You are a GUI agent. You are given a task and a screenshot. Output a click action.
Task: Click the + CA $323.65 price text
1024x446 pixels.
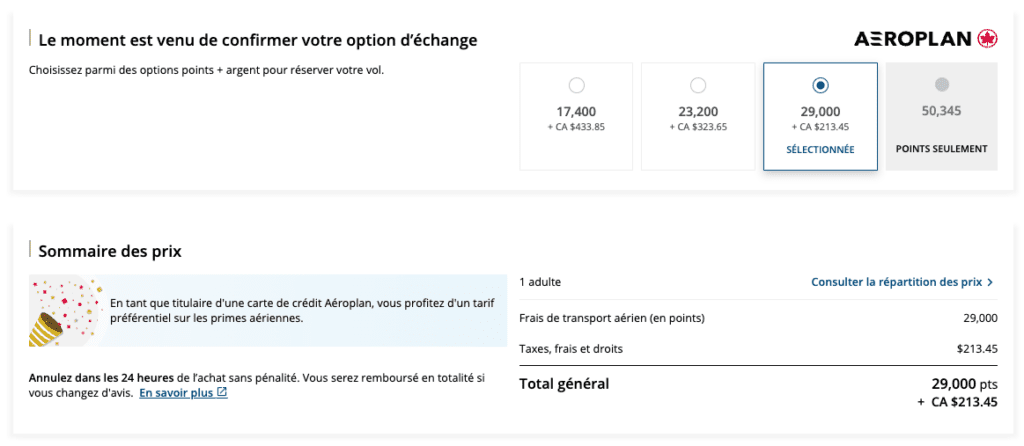click(x=698, y=127)
